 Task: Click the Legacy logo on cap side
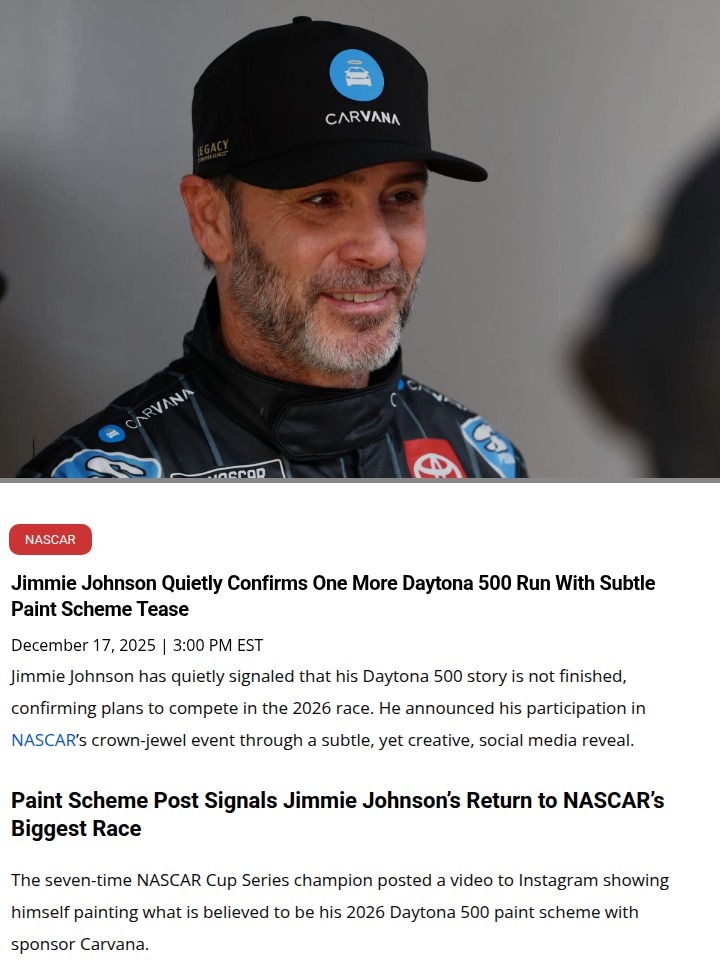pyautogui.click(x=212, y=150)
